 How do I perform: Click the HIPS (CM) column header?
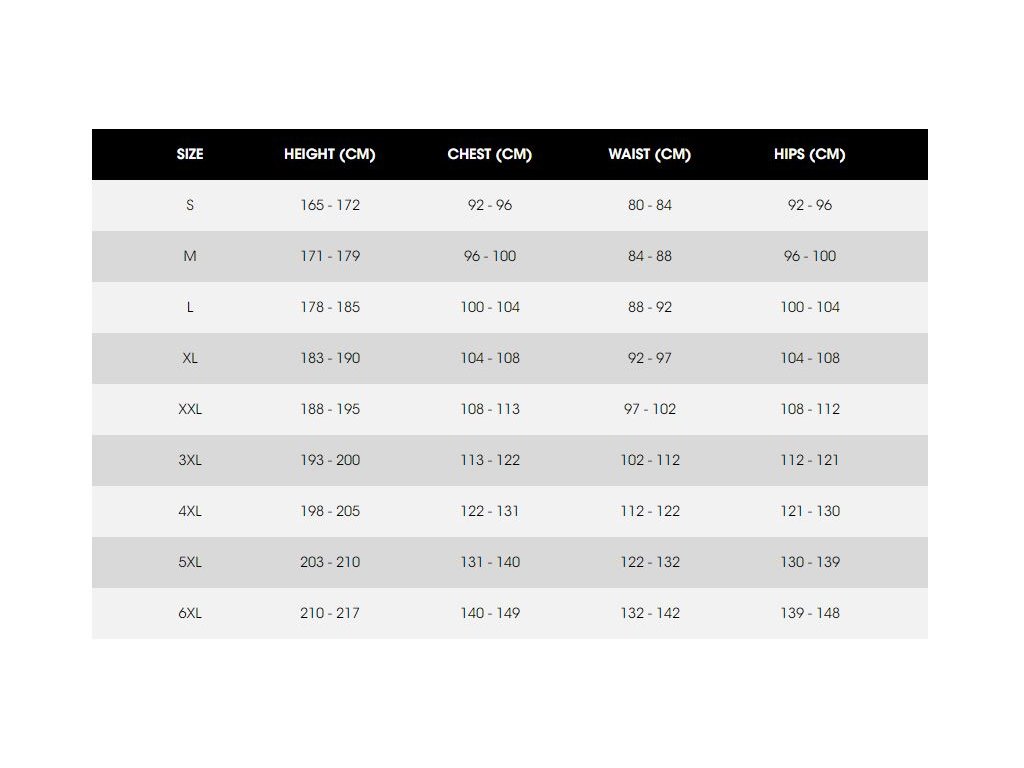pyautogui.click(x=810, y=154)
